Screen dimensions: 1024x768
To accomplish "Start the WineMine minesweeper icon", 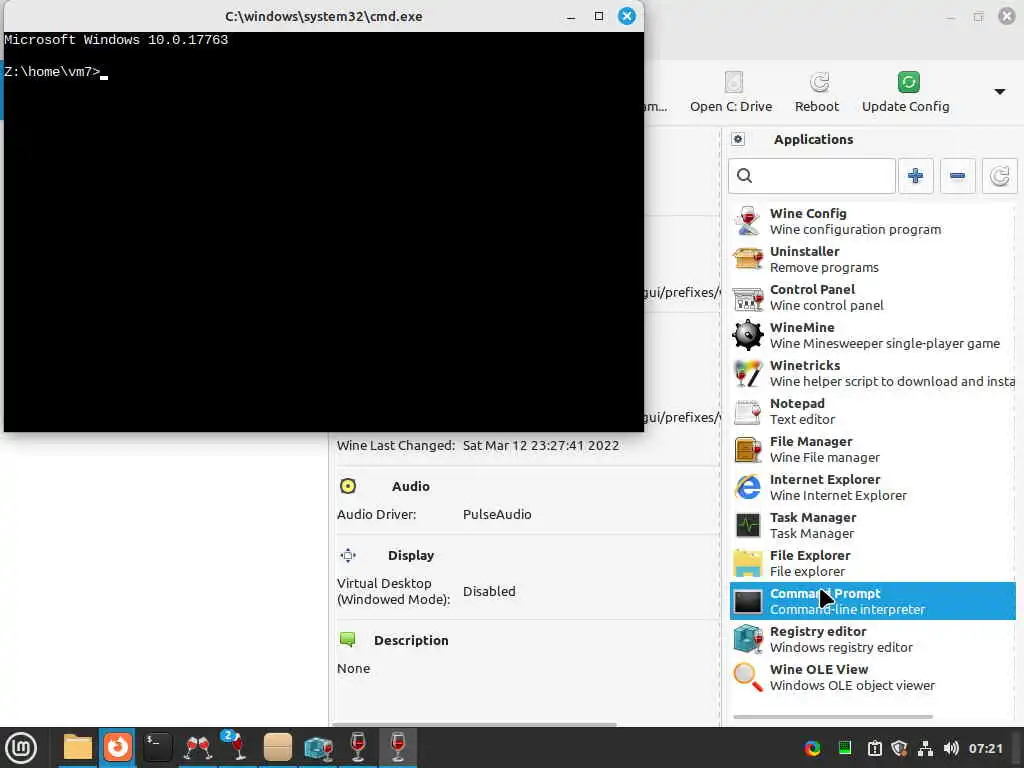I will pos(748,335).
